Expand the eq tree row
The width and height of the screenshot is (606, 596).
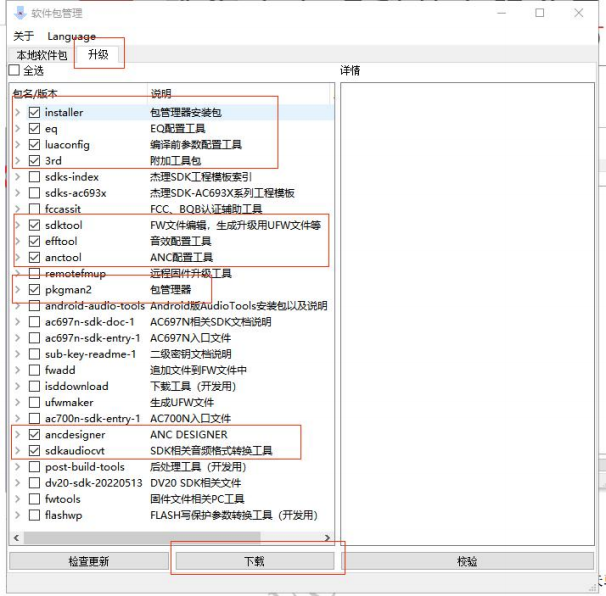click(17, 129)
